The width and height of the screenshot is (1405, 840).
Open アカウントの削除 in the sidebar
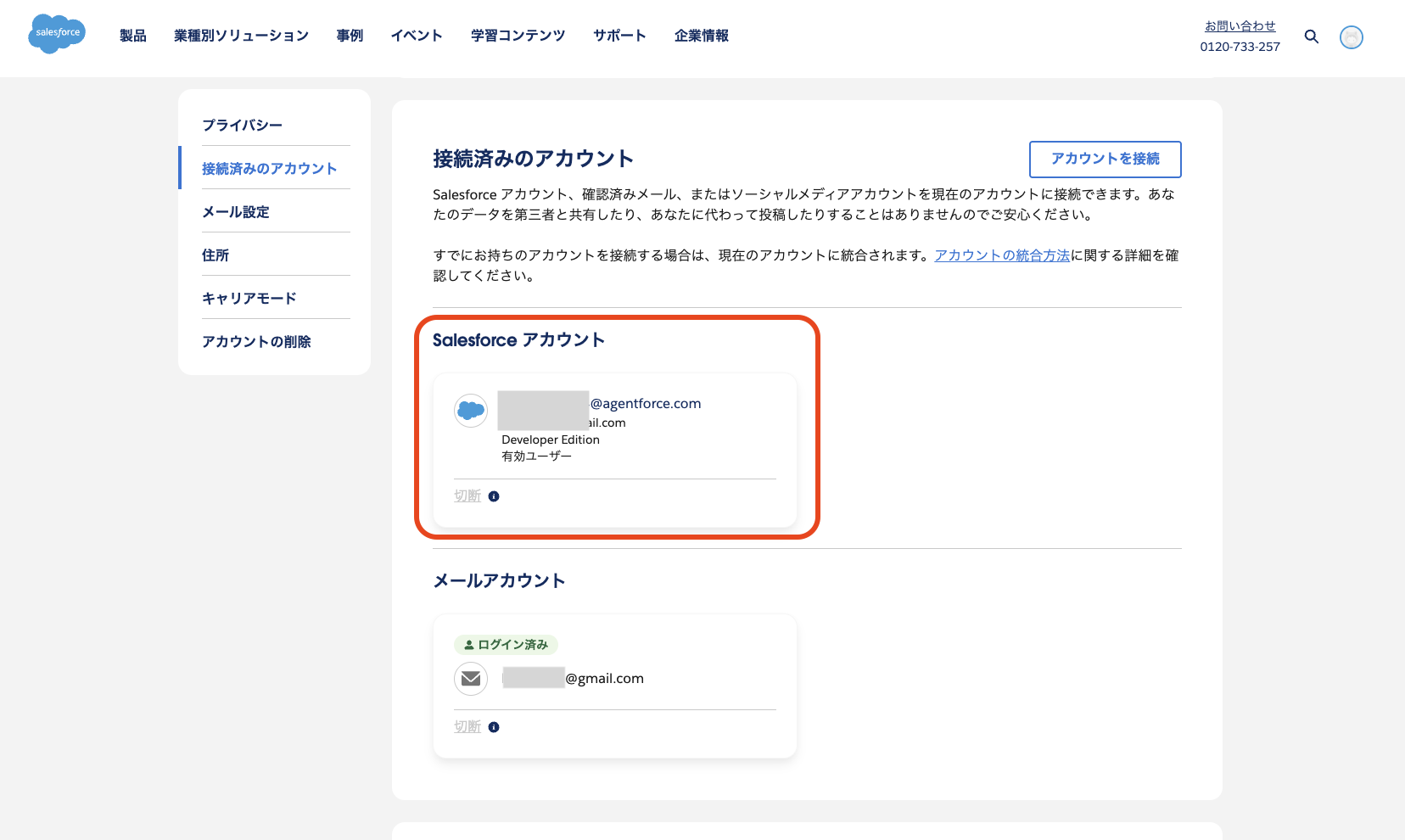click(x=256, y=341)
